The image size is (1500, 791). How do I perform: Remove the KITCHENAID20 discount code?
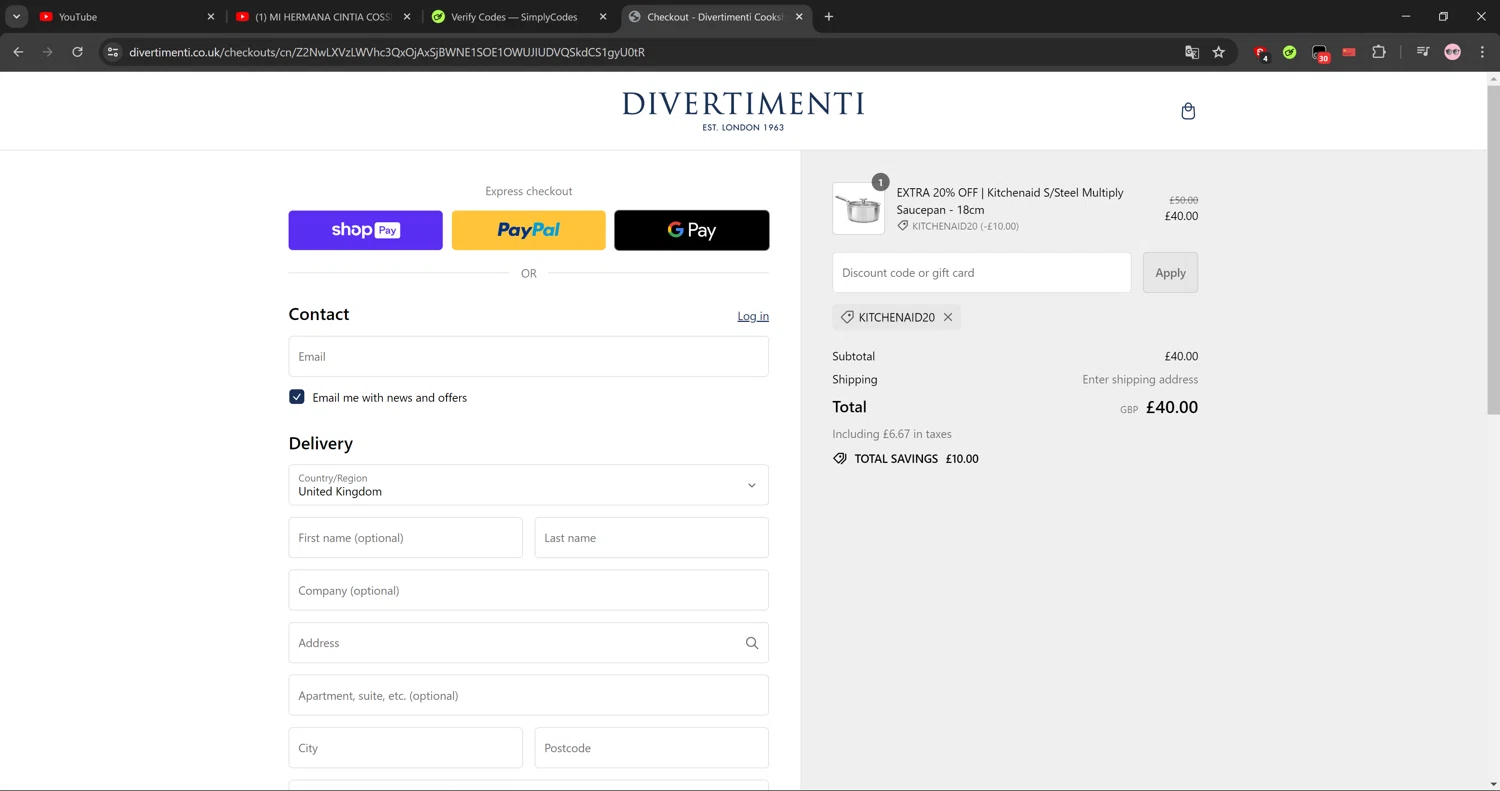tap(948, 317)
